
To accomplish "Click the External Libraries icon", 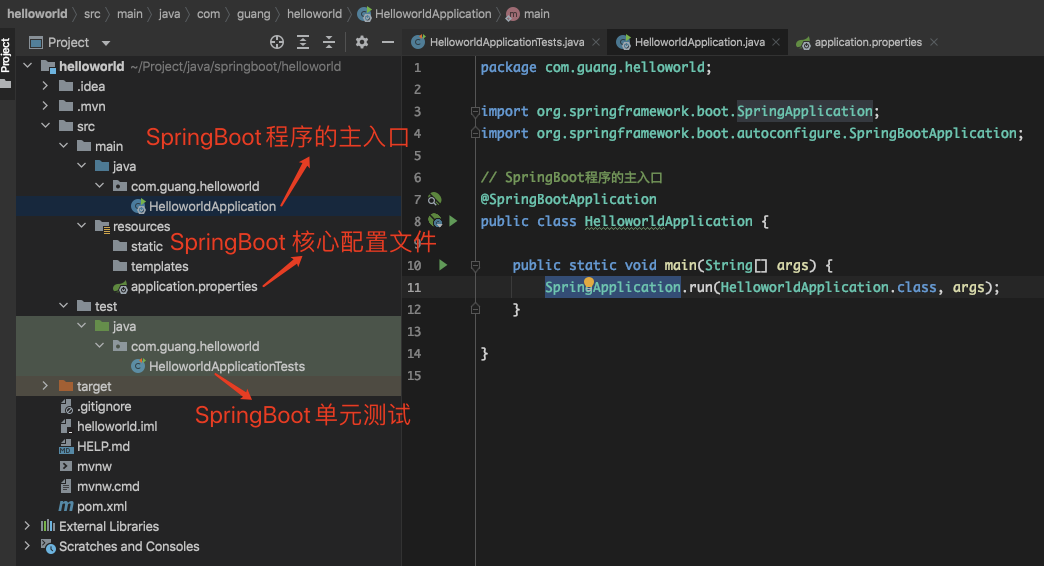I will click(48, 526).
